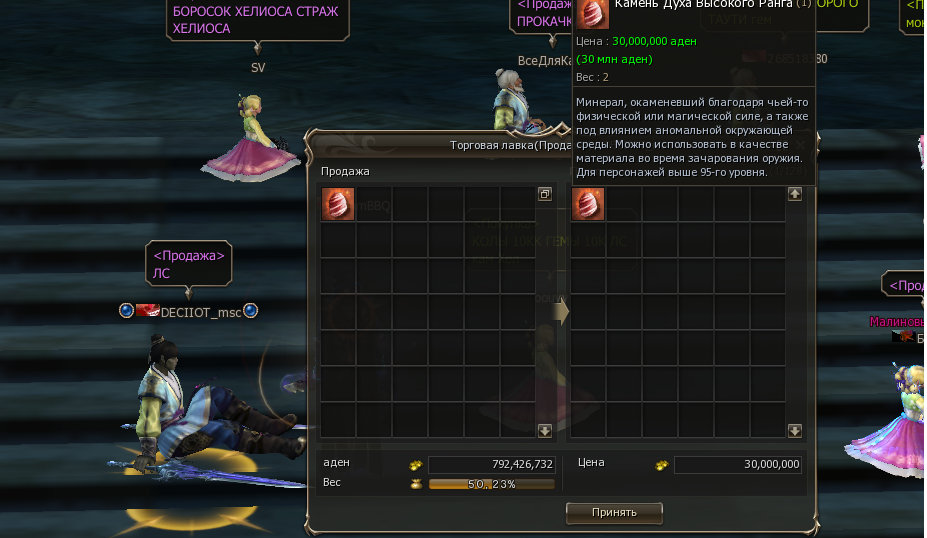
Task: Click the down arrow below the right grid
Action: (795, 431)
